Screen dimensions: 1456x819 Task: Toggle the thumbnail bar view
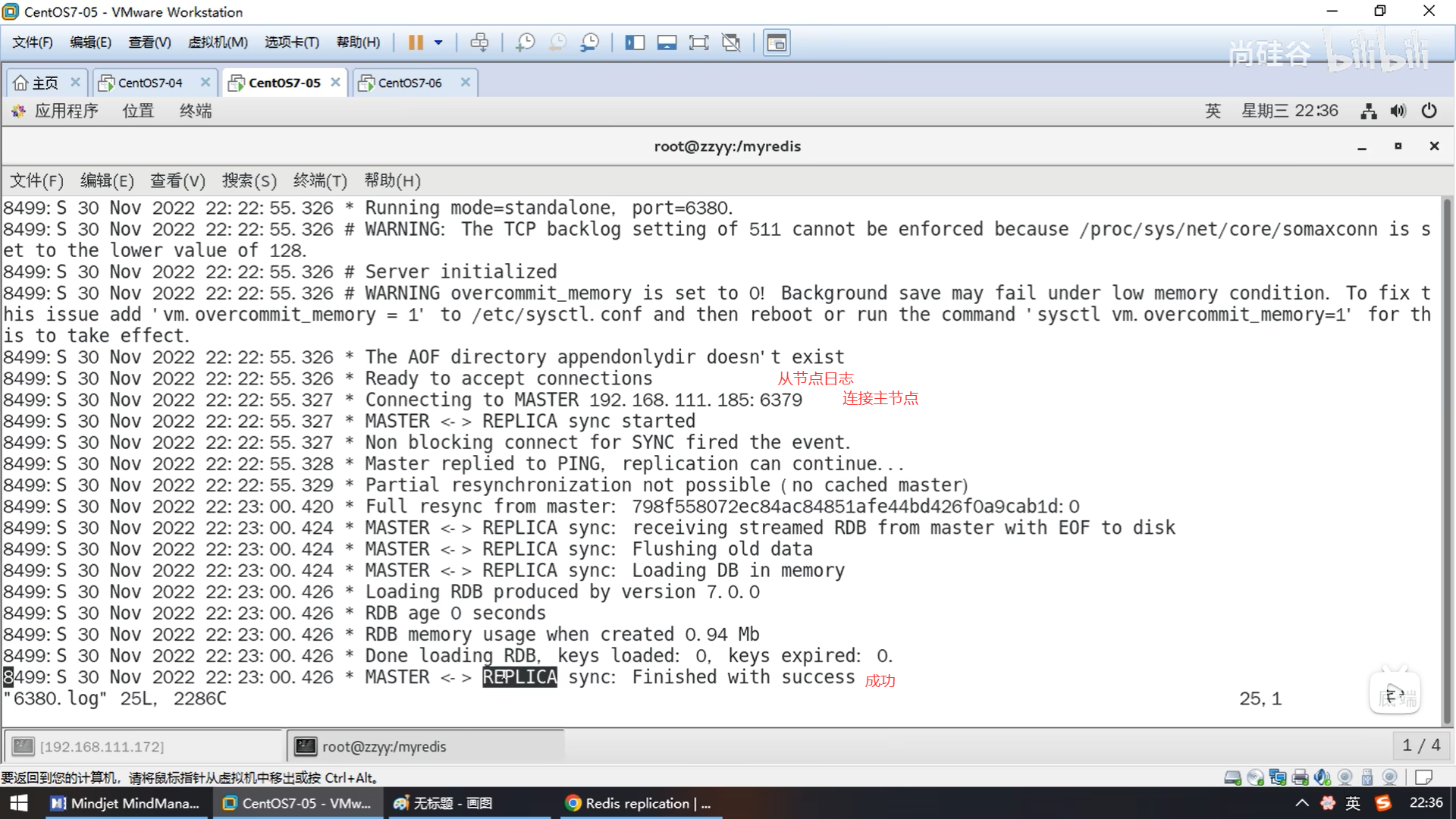pos(667,42)
